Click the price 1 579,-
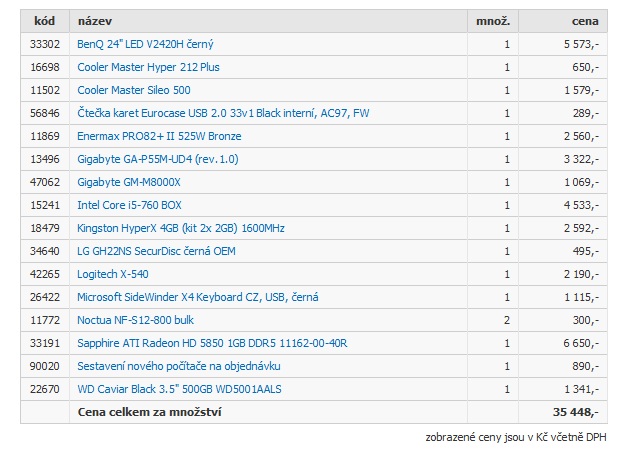The image size is (633, 449). pos(581,90)
